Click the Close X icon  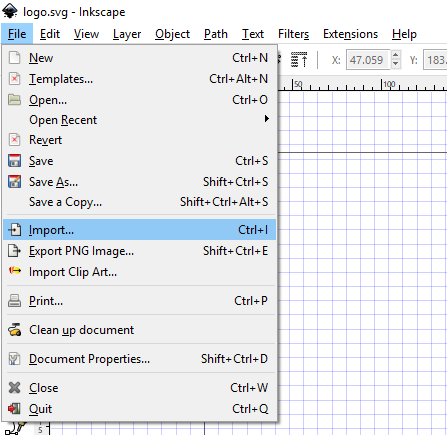click(x=14, y=388)
